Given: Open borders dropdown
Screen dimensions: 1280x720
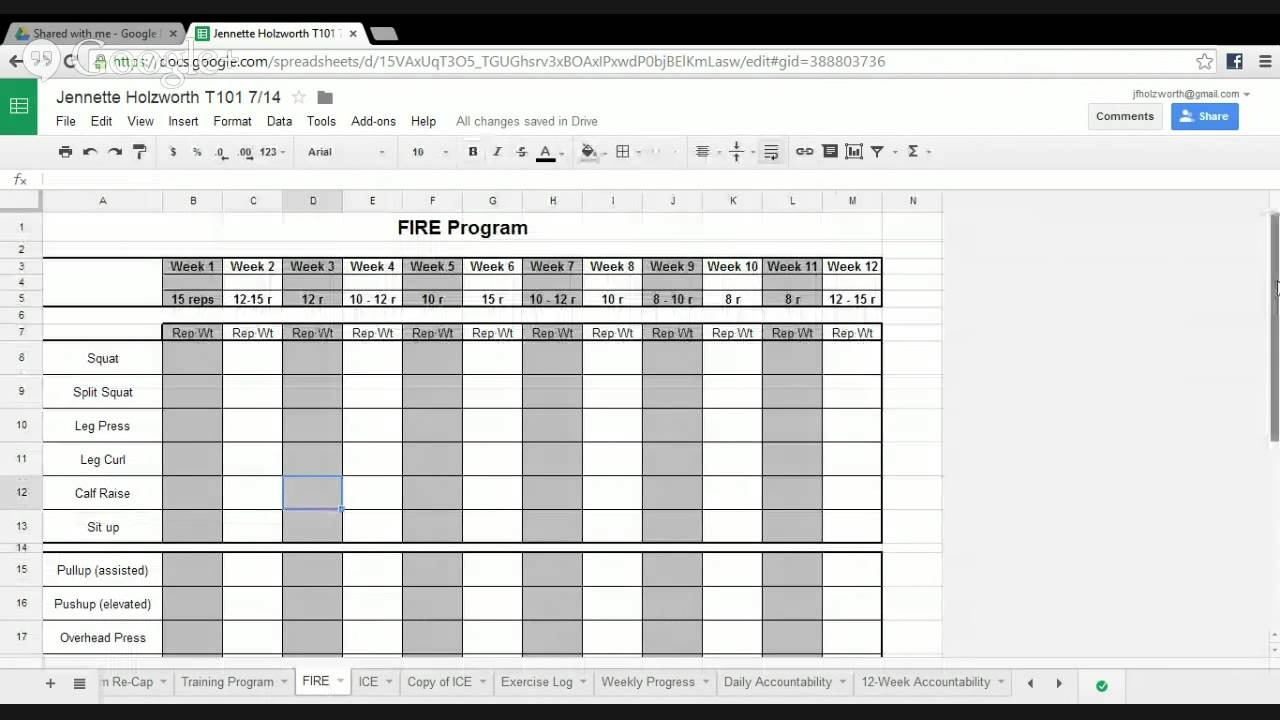Looking at the screenshot, I should [627, 152].
